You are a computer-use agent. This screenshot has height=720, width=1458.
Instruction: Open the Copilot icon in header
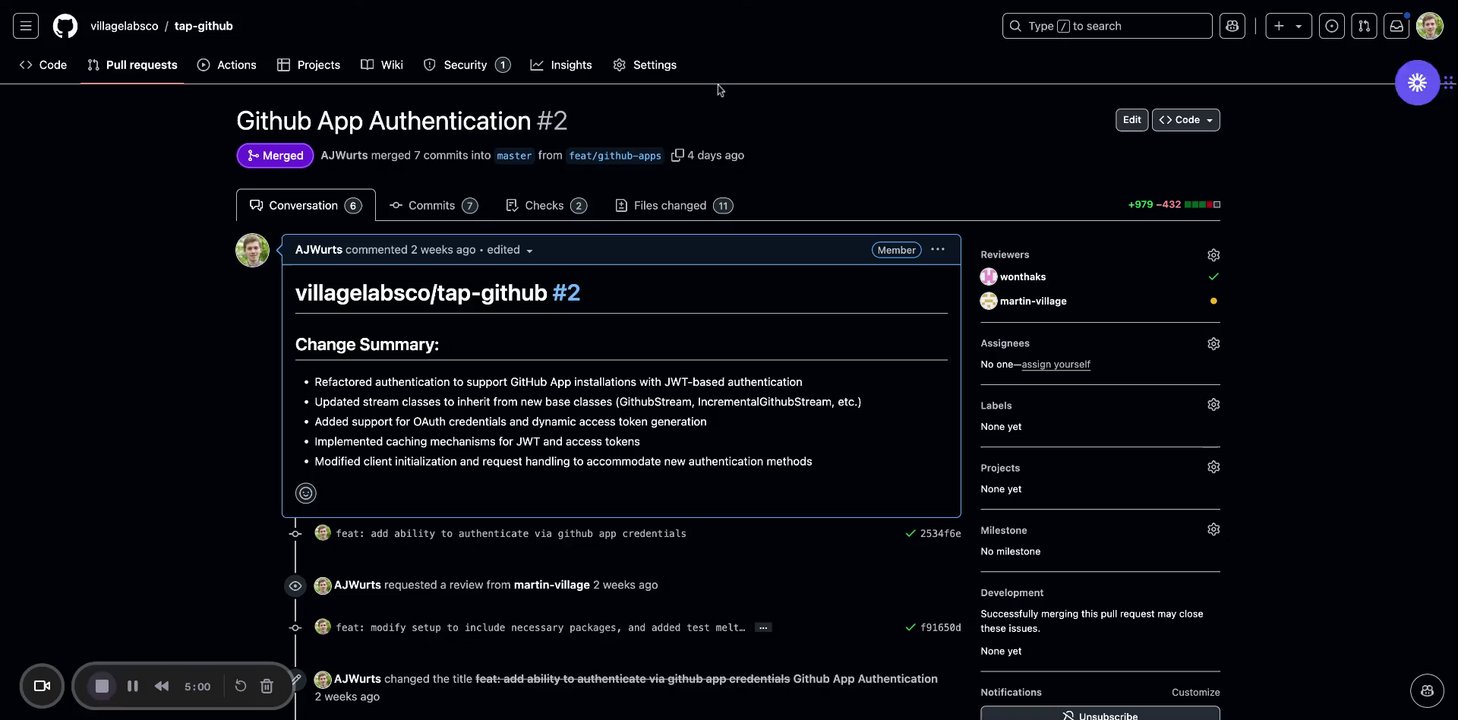pos(1232,26)
